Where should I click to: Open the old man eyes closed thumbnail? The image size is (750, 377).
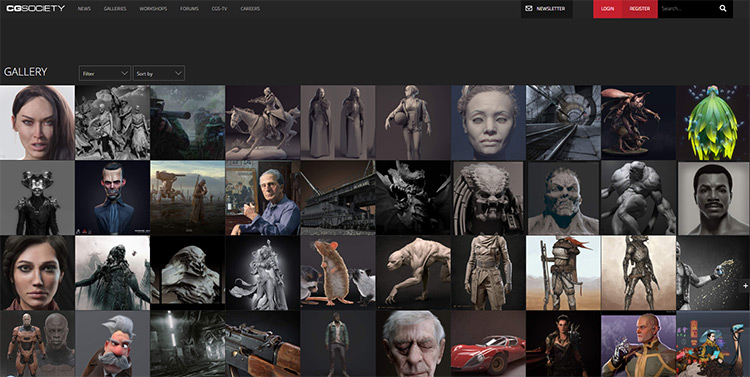point(413,344)
